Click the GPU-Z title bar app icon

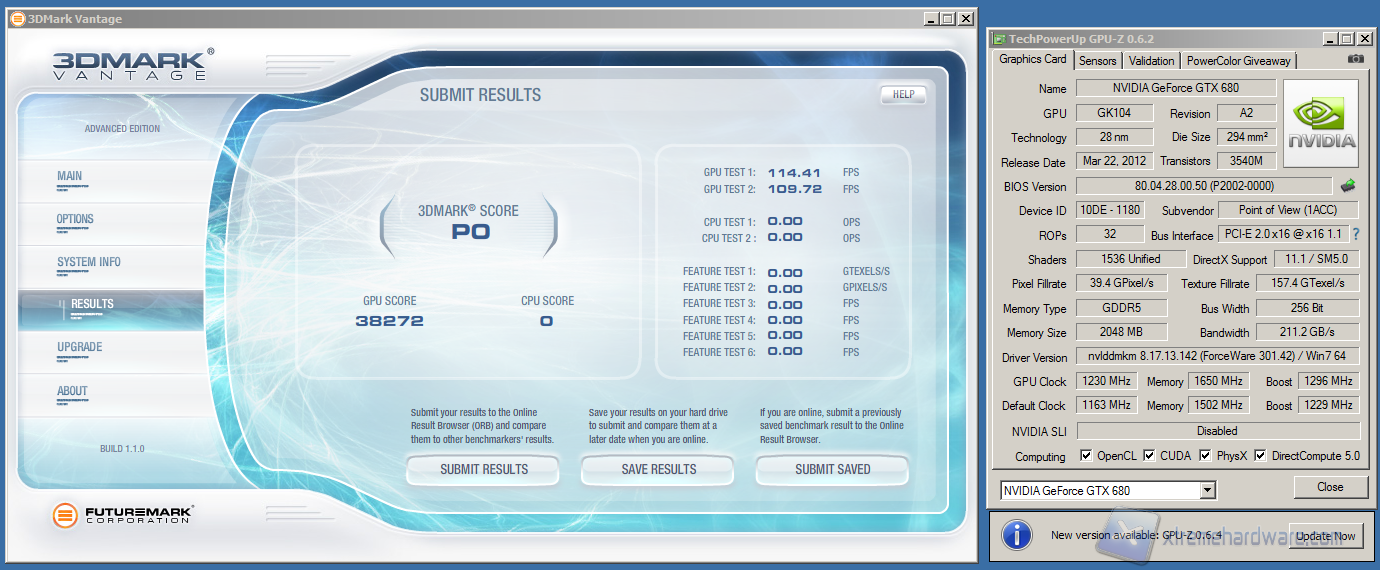[998, 39]
